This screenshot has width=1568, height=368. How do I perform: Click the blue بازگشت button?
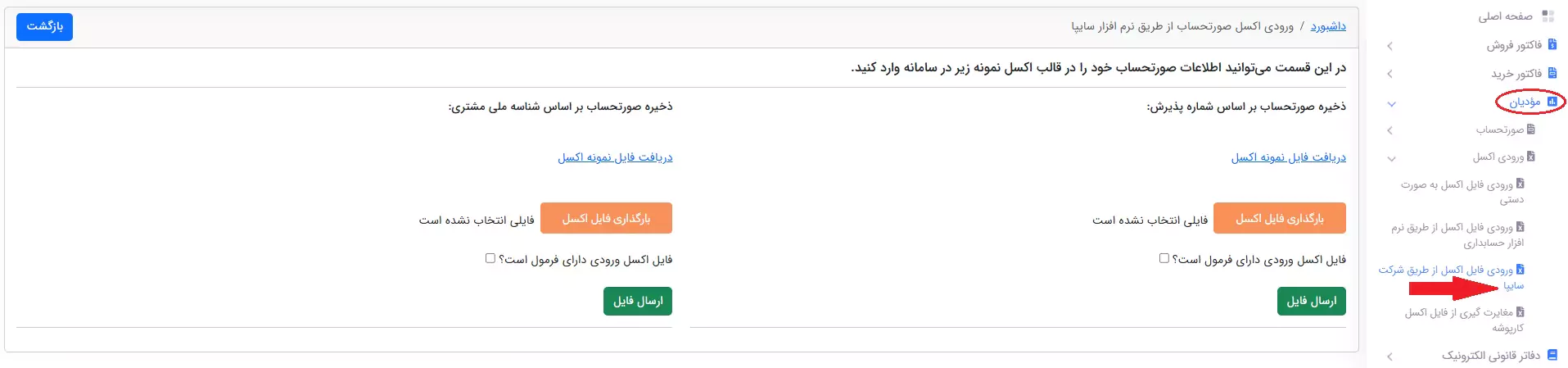(x=45, y=26)
